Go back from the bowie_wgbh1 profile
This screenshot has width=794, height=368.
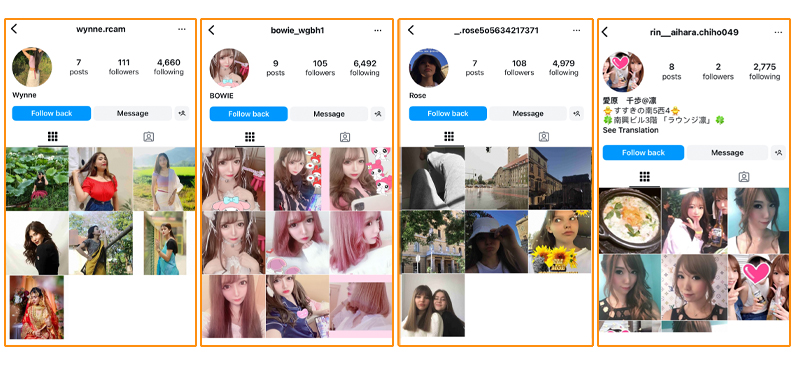click(x=212, y=30)
